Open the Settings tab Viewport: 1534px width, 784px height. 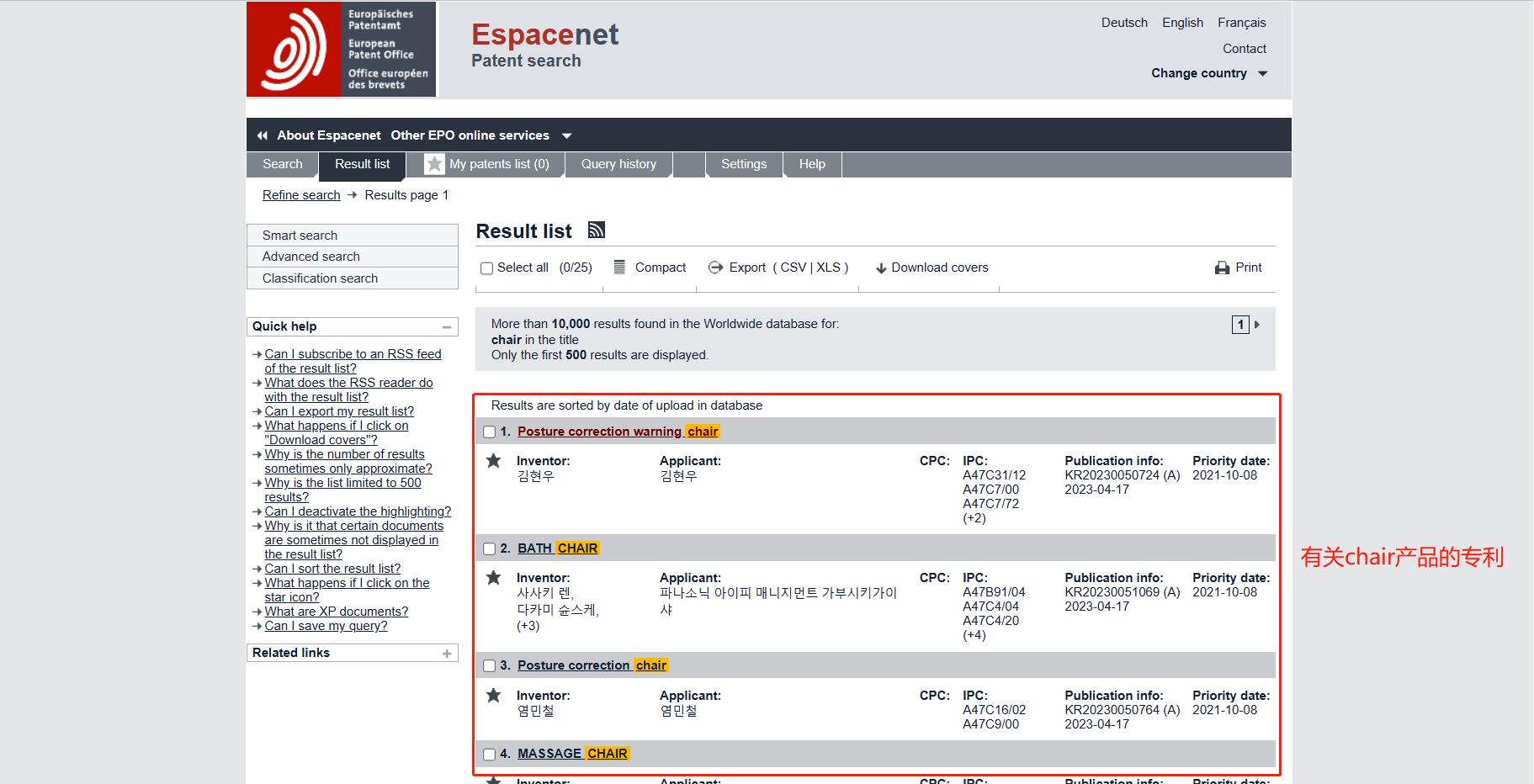(x=743, y=164)
